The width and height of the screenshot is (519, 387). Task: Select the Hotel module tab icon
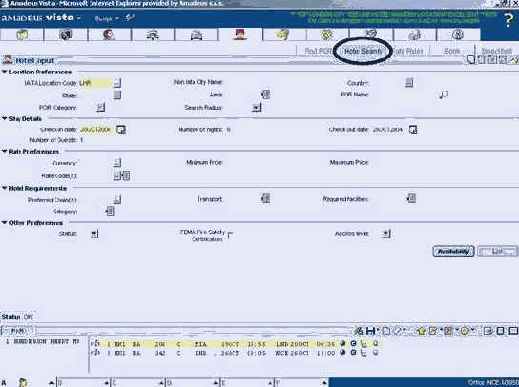[240, 35]
